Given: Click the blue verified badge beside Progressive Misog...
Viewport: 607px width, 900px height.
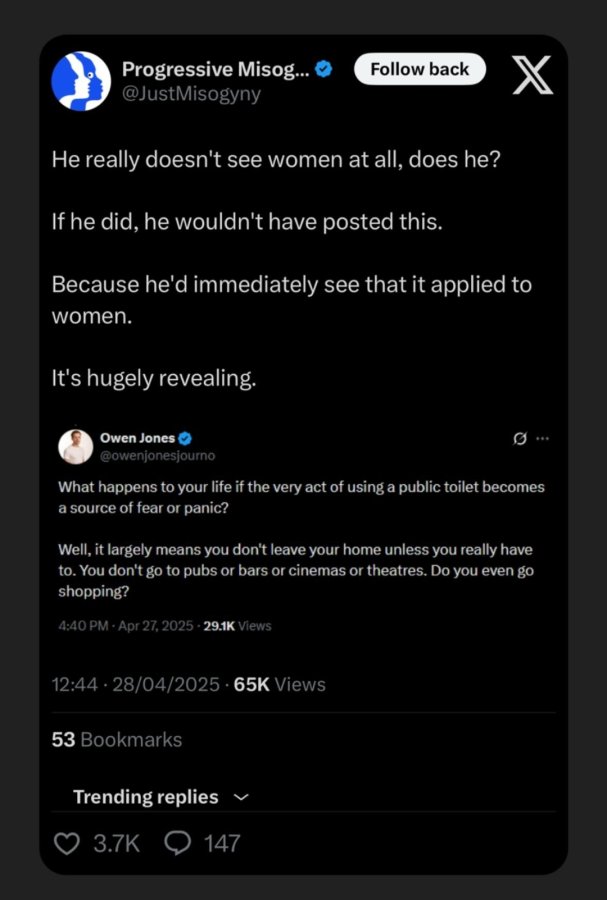Looking at the screenshot, I should tap(324, 69).
